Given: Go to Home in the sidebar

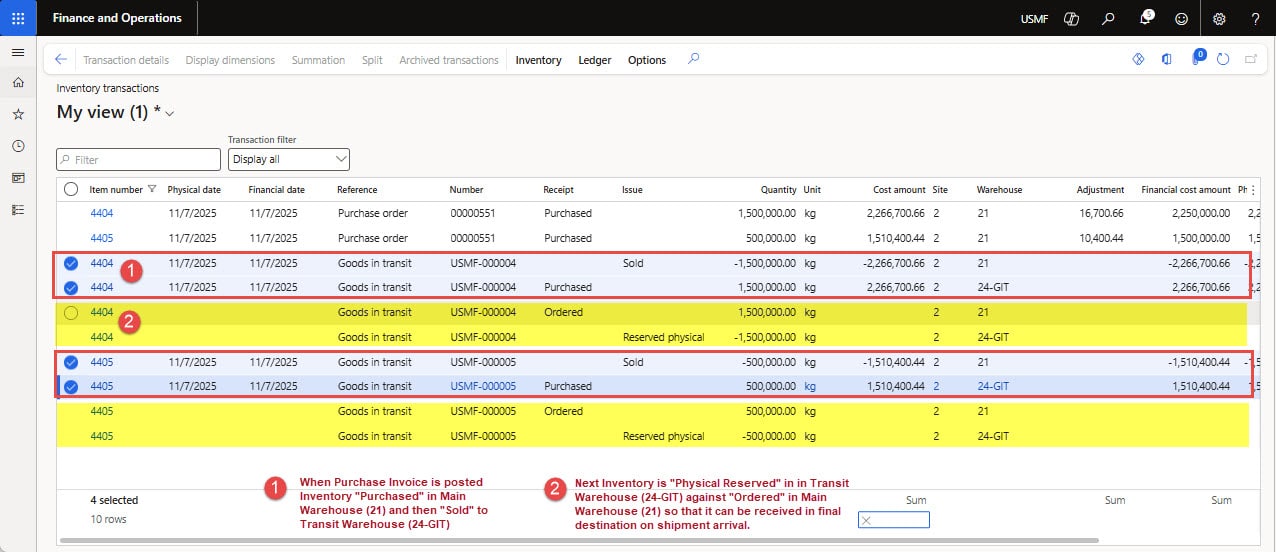Looking at the screenshot, I should (x=18, y=83).
